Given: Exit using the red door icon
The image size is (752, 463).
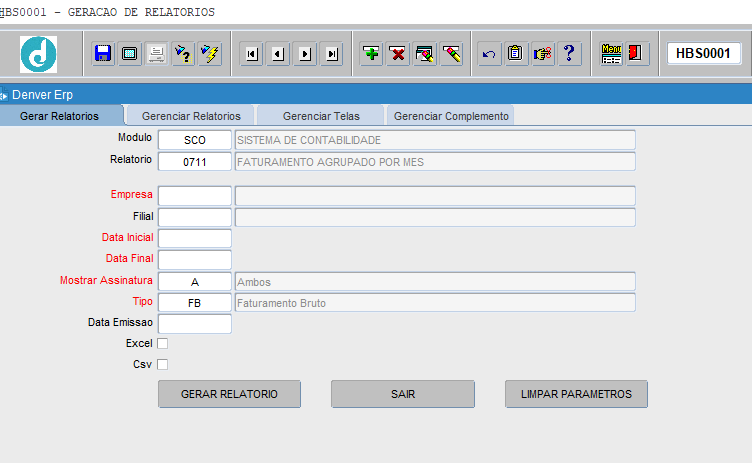Looking at the screenshot, I should (x=636, y=53).
